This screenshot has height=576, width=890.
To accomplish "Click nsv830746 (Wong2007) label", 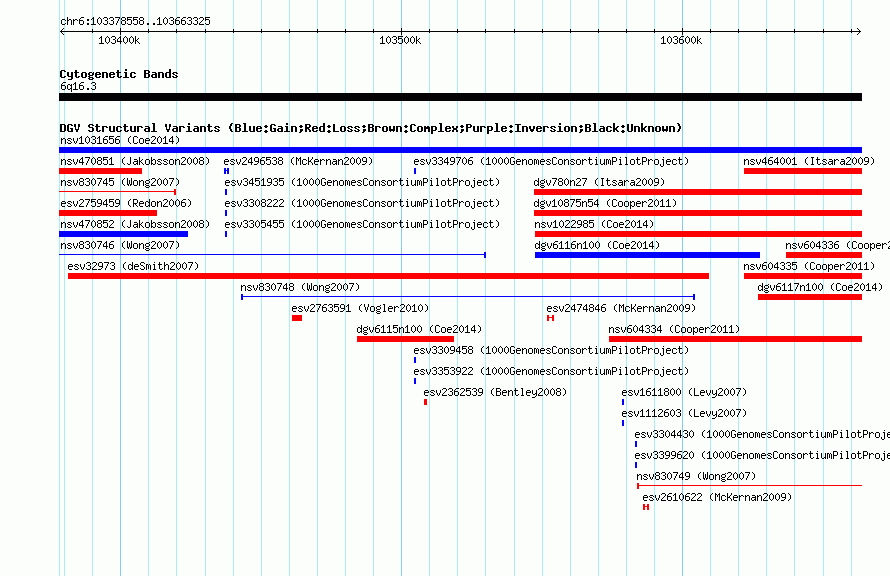I will pos(120,245).
